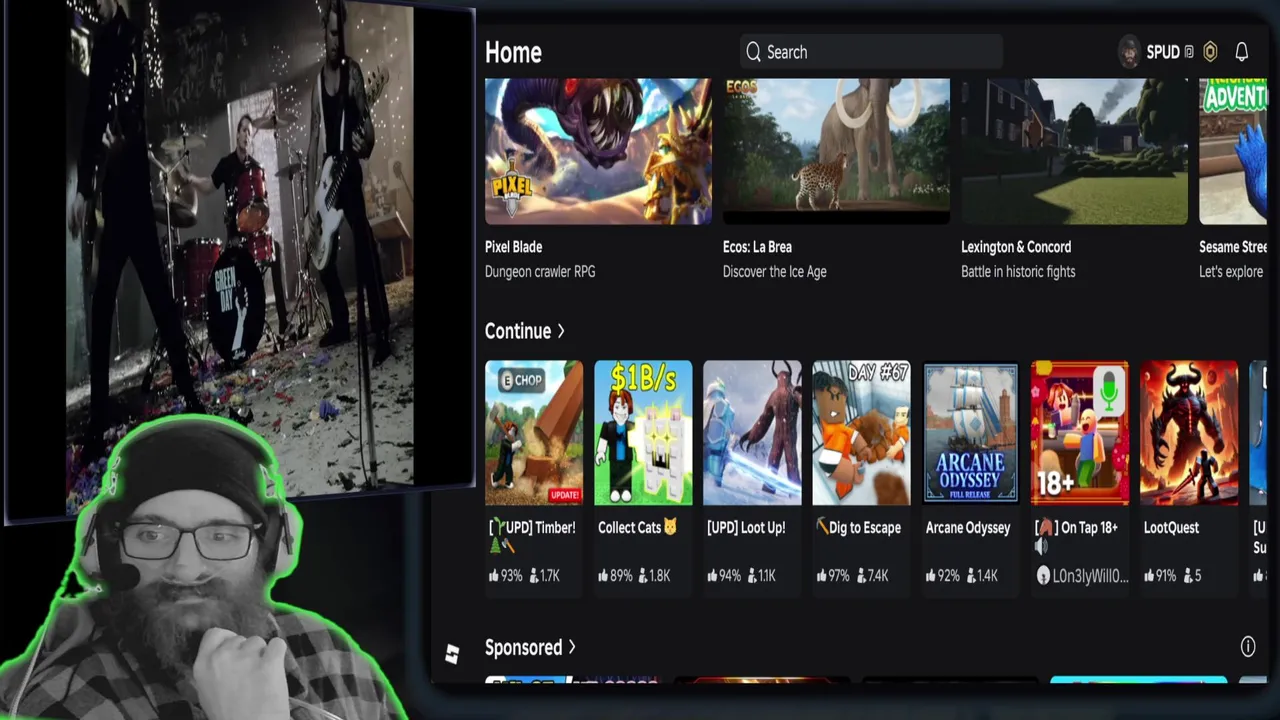Click the 'Arcane Odyssey' game name

[968, 528]
